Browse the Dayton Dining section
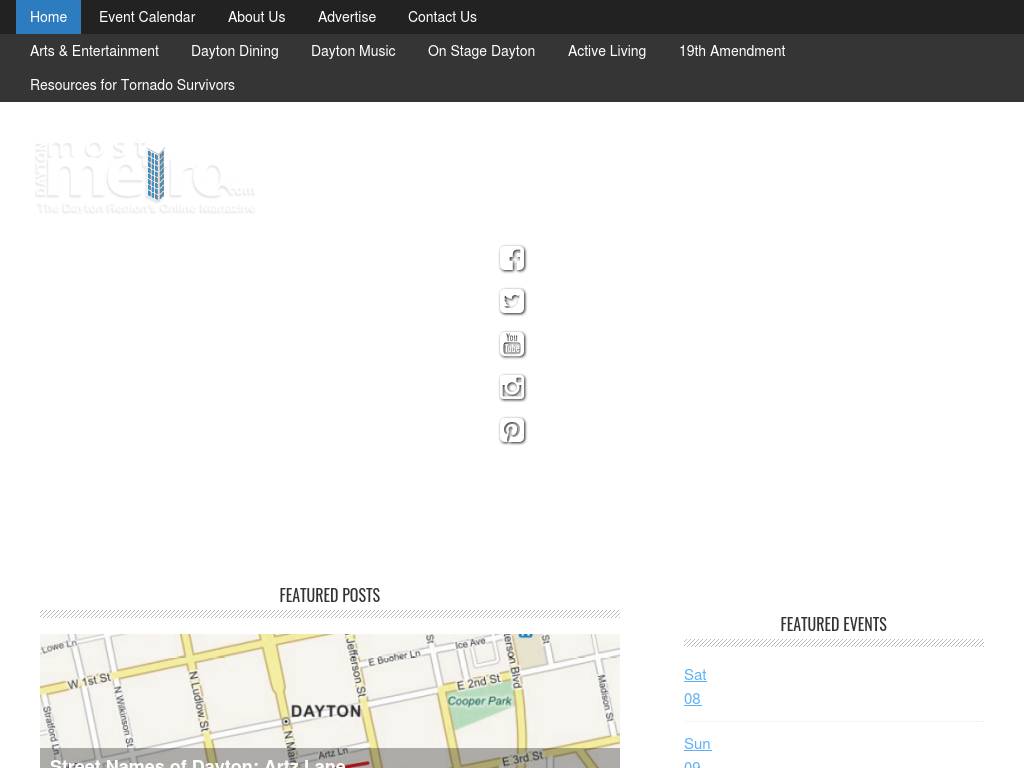 [235, 51]
